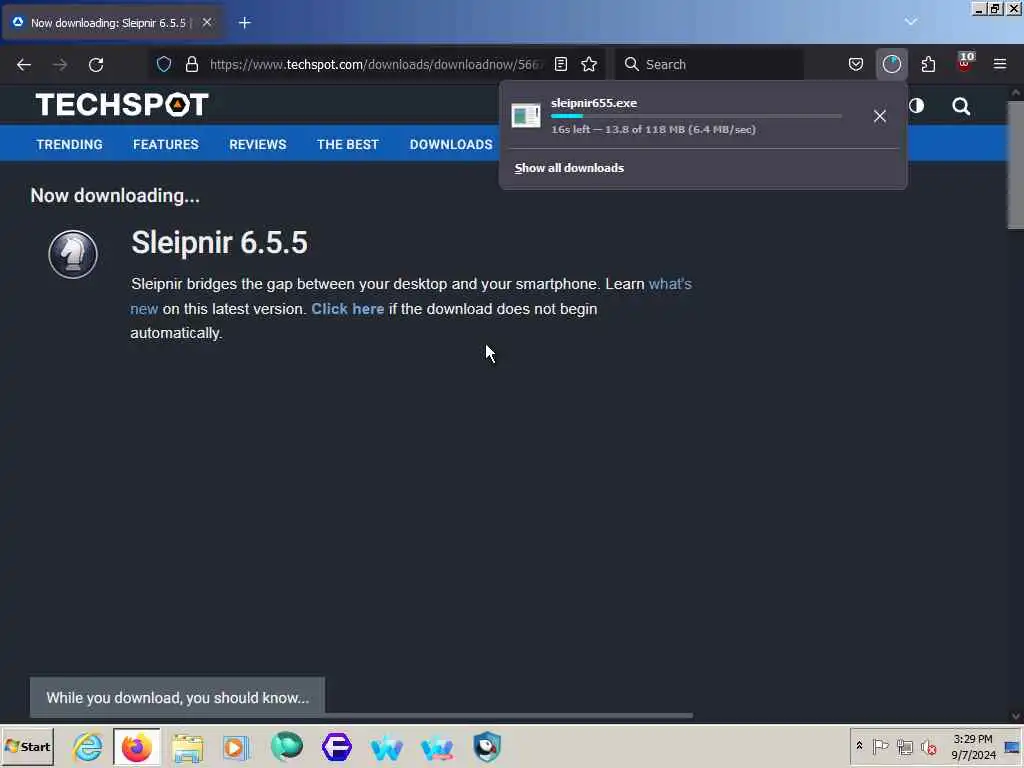Viewport: 1024px width, 768px height.
Task: Open Windows Media Player from taskbar
Action: pos(236,747)
